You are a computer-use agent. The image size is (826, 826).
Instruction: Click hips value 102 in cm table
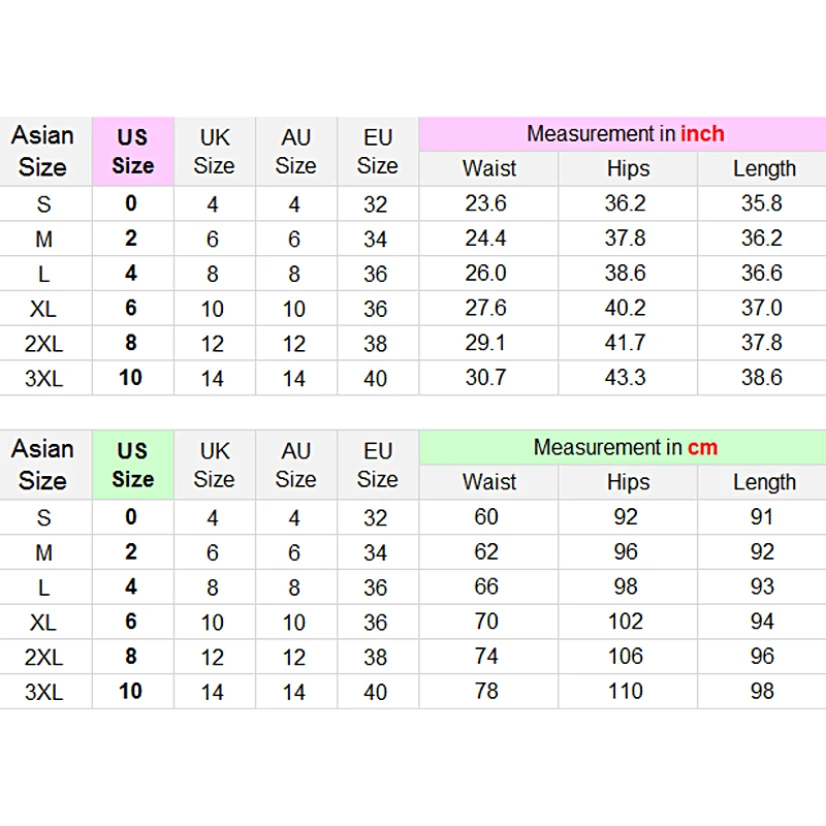click(625, 622)
